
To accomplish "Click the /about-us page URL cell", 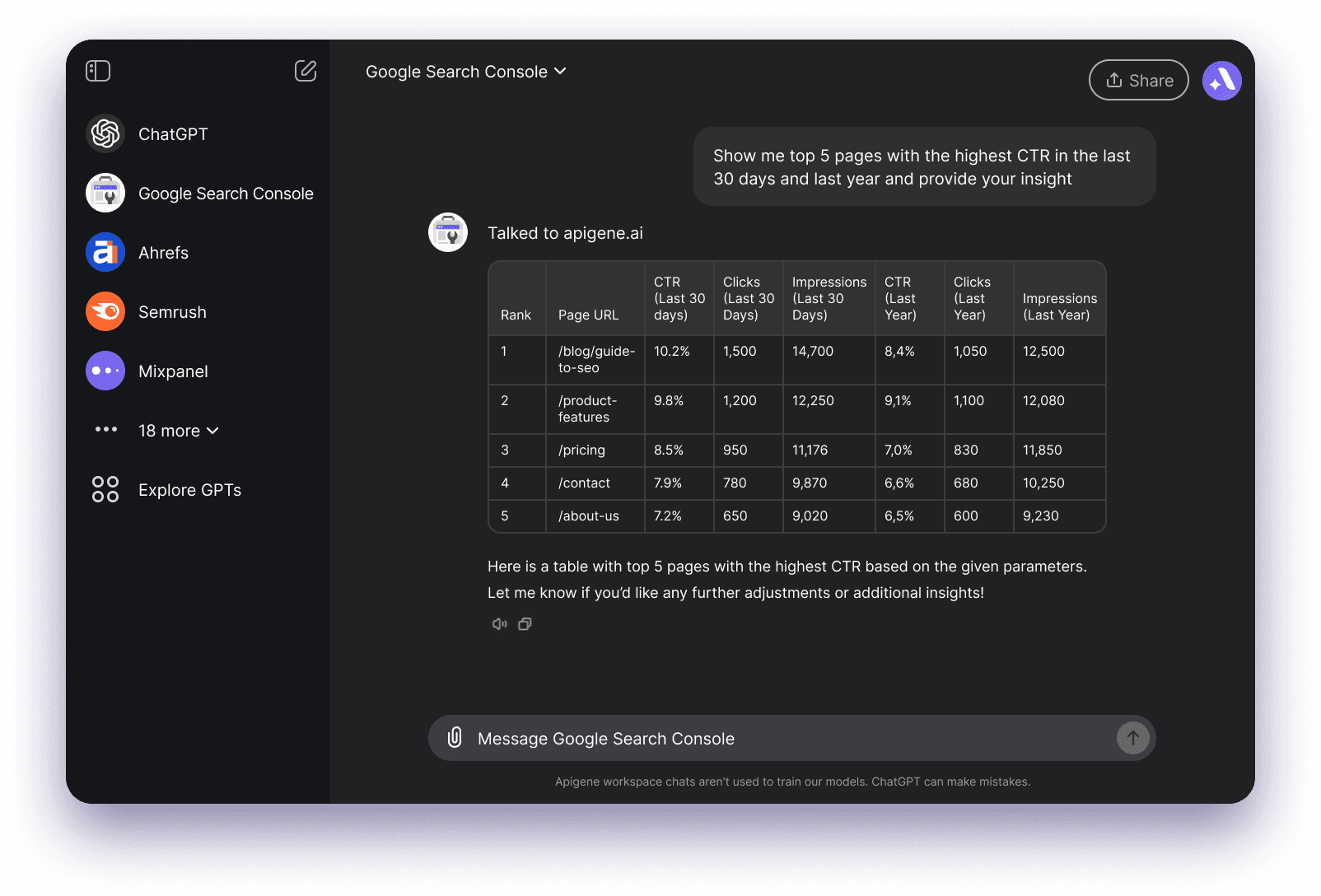I will click(595, 516).
